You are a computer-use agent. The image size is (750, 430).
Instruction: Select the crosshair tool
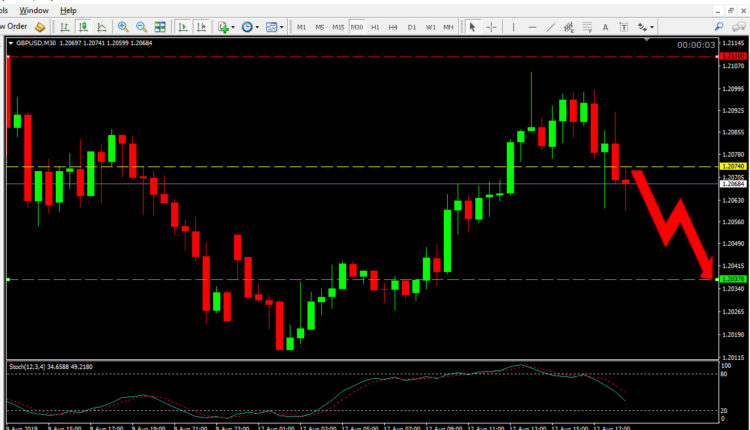pyautogui.click(x=491, y=27)
